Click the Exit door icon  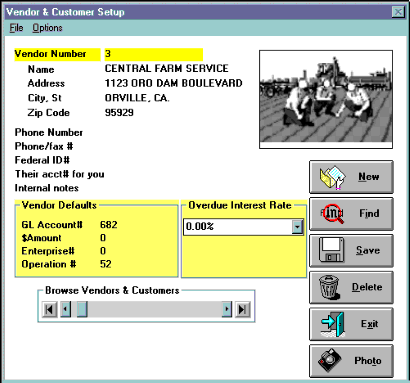(333, 324)
